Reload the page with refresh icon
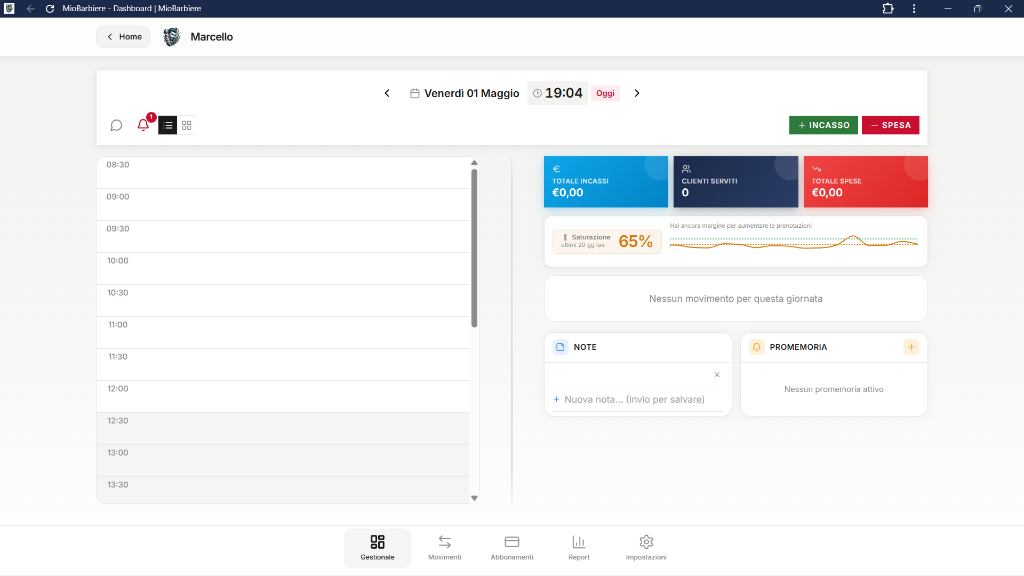 [x=50, y=8]
